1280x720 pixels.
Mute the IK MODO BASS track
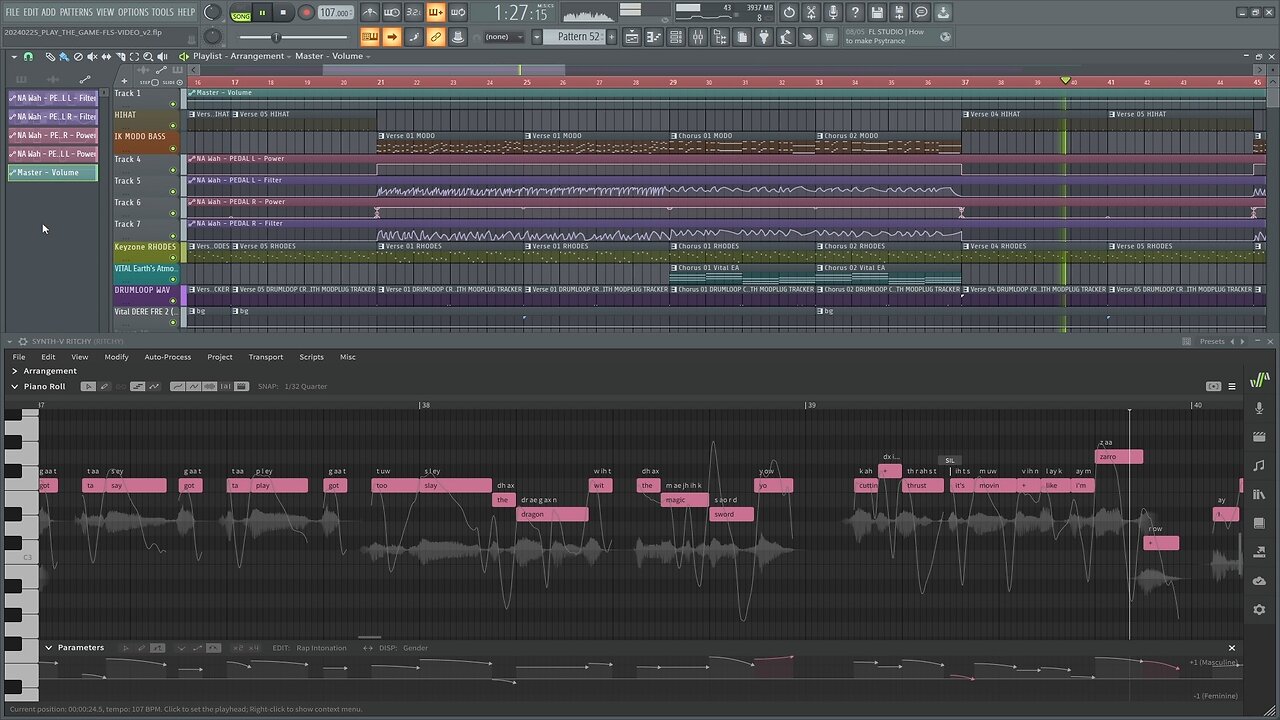pos(173,147)
